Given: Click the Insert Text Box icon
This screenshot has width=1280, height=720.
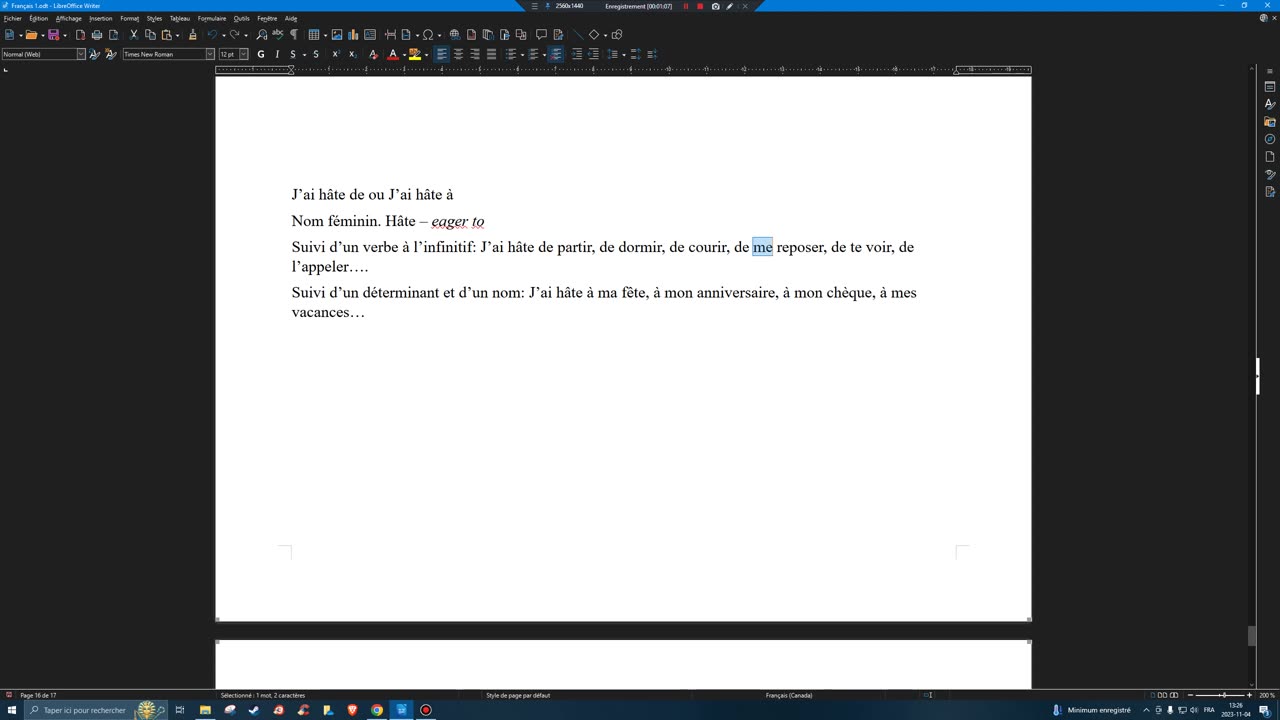Looking at the screenshot, I should [x=370, y=35].
